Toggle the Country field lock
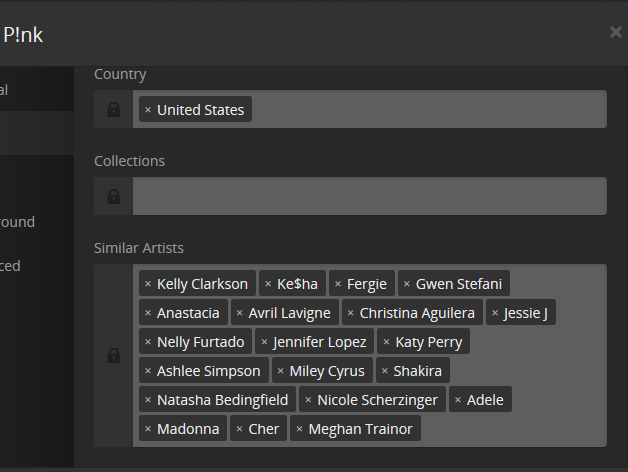Image resolution: width=628 pixels, height=472 pixels. [113, 110]
